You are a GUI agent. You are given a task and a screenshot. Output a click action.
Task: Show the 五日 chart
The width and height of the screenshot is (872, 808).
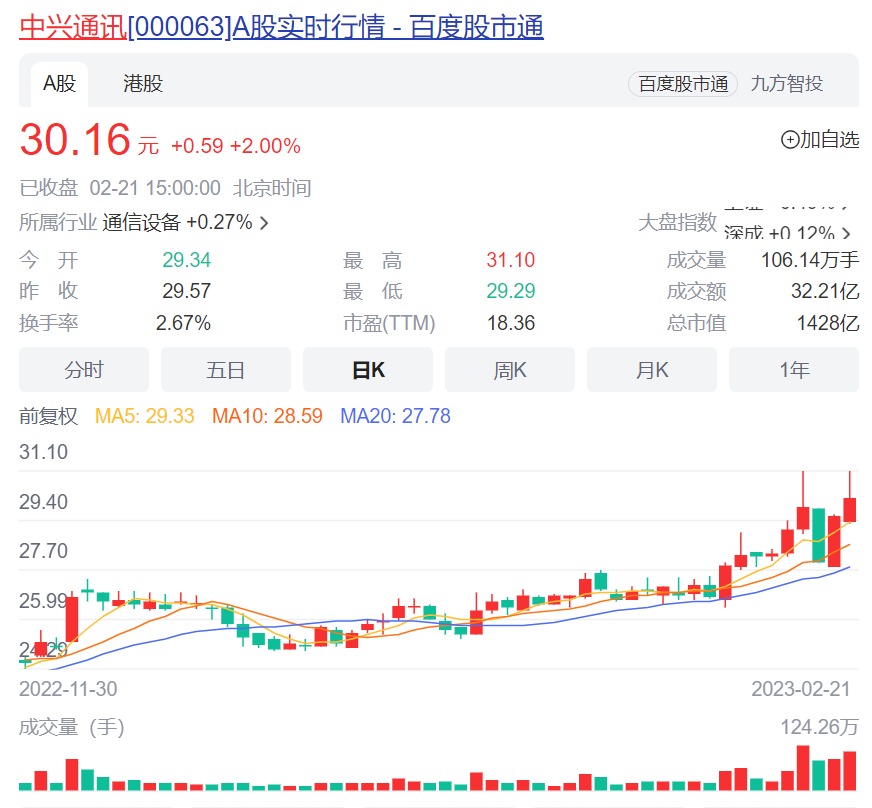click(226, 370)
